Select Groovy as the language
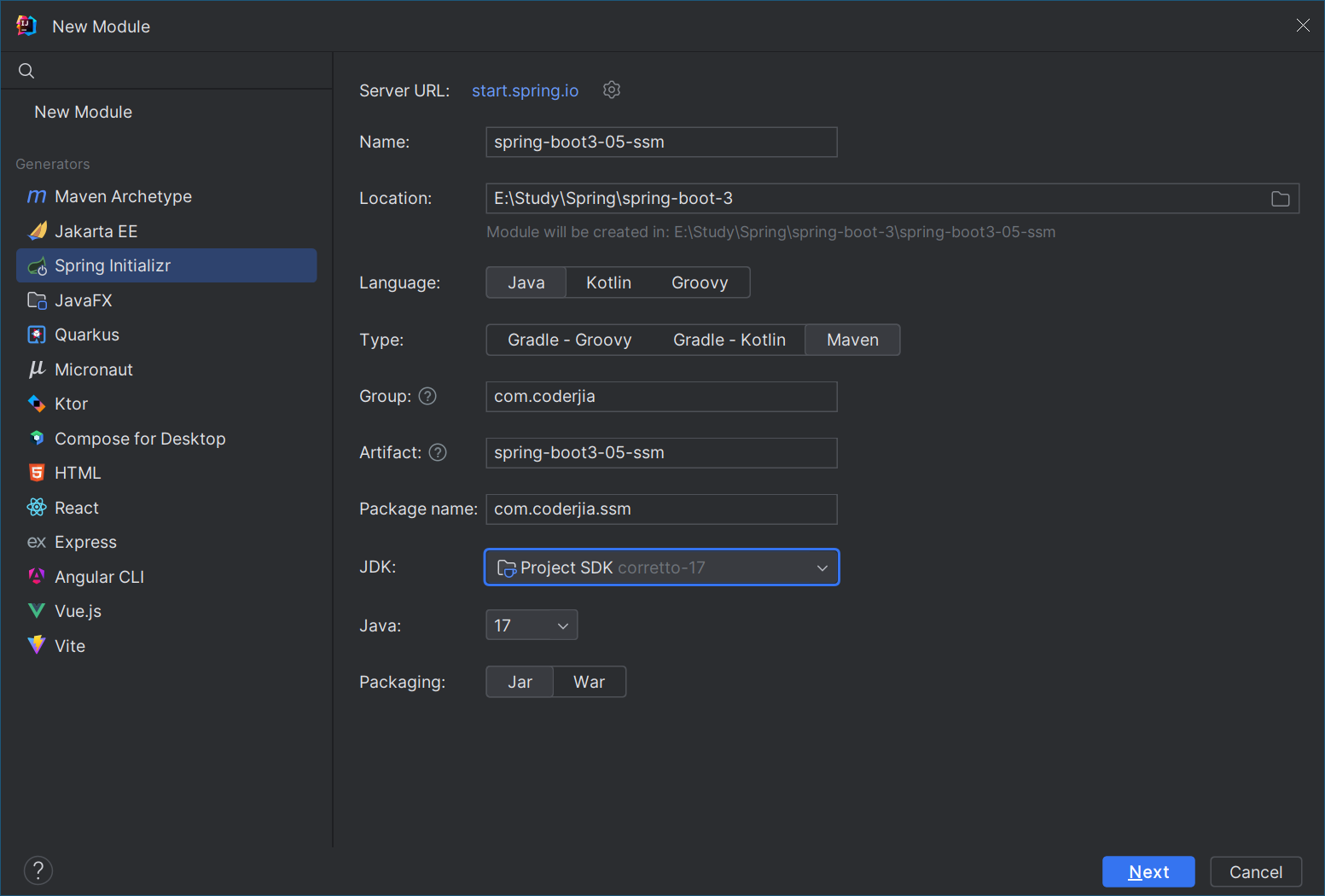 [x=700, y=282]
